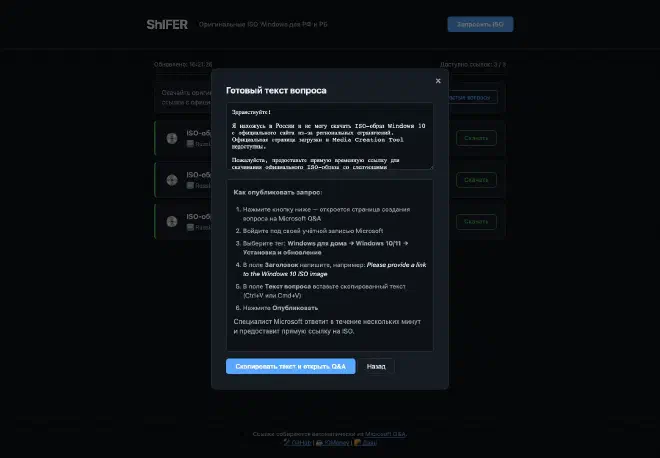Image resolution: width=660 pixels, height=458 pixels.
Task: Click inside the prepared question text area
Action: pos(330,136)
